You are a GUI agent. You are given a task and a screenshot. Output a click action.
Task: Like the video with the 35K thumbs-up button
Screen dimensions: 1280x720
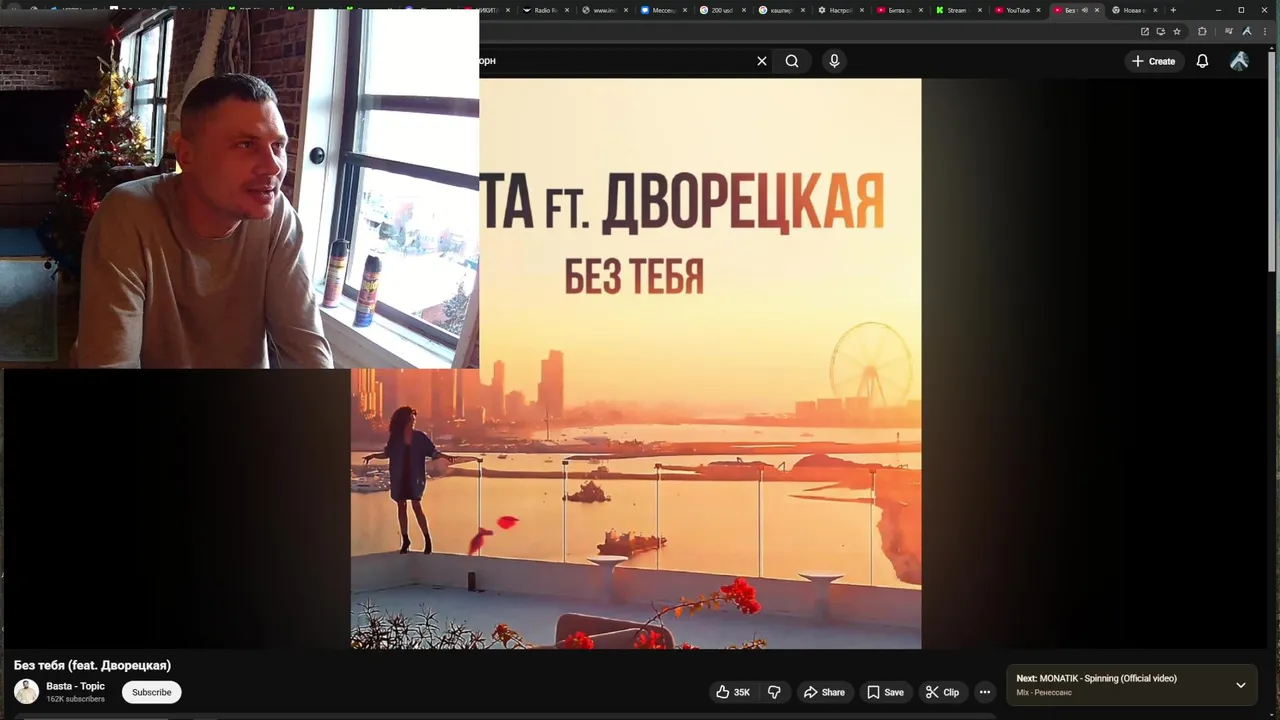point(733,692)
